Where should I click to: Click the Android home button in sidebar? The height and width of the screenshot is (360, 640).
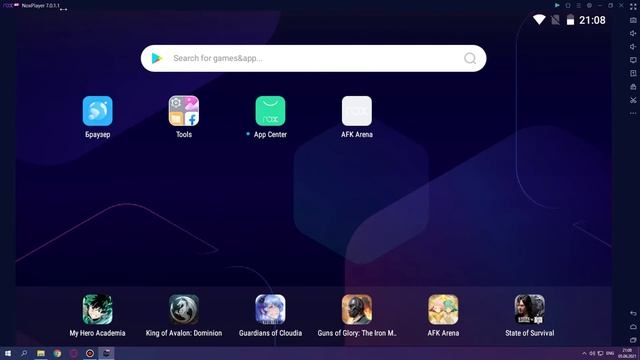[x=633, y=327]
